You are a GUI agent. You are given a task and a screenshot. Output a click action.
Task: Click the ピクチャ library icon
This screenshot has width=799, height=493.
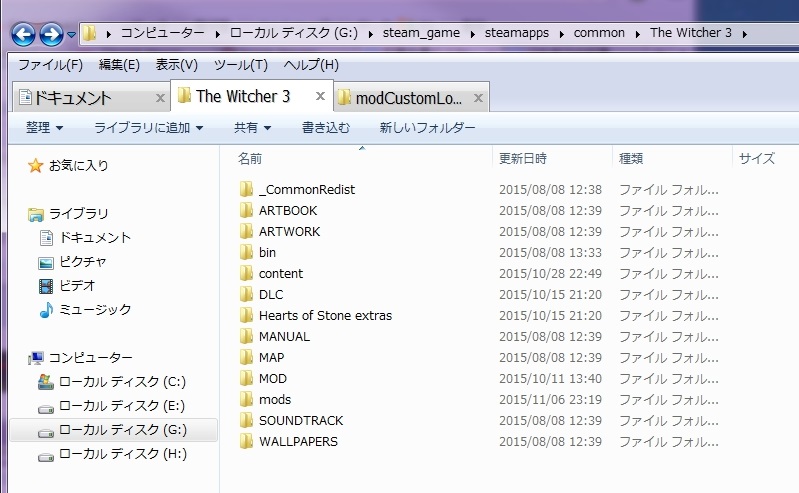pyautogui.click(x=46, y=263)
